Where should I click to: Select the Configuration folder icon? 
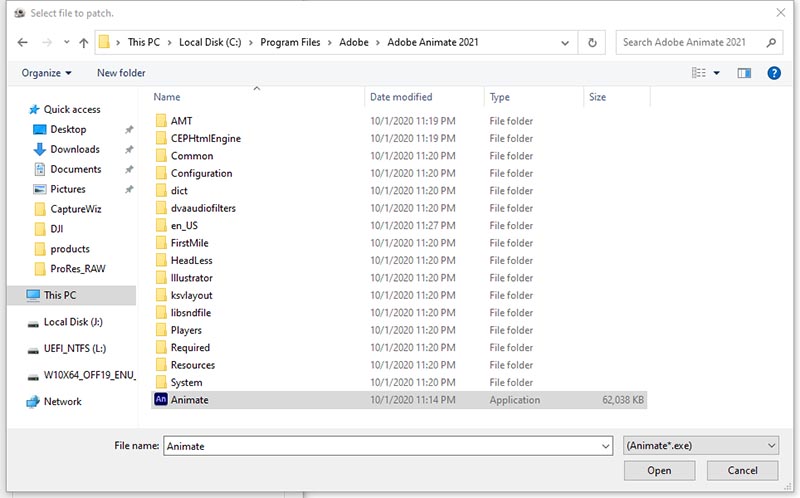pos(161,173)
